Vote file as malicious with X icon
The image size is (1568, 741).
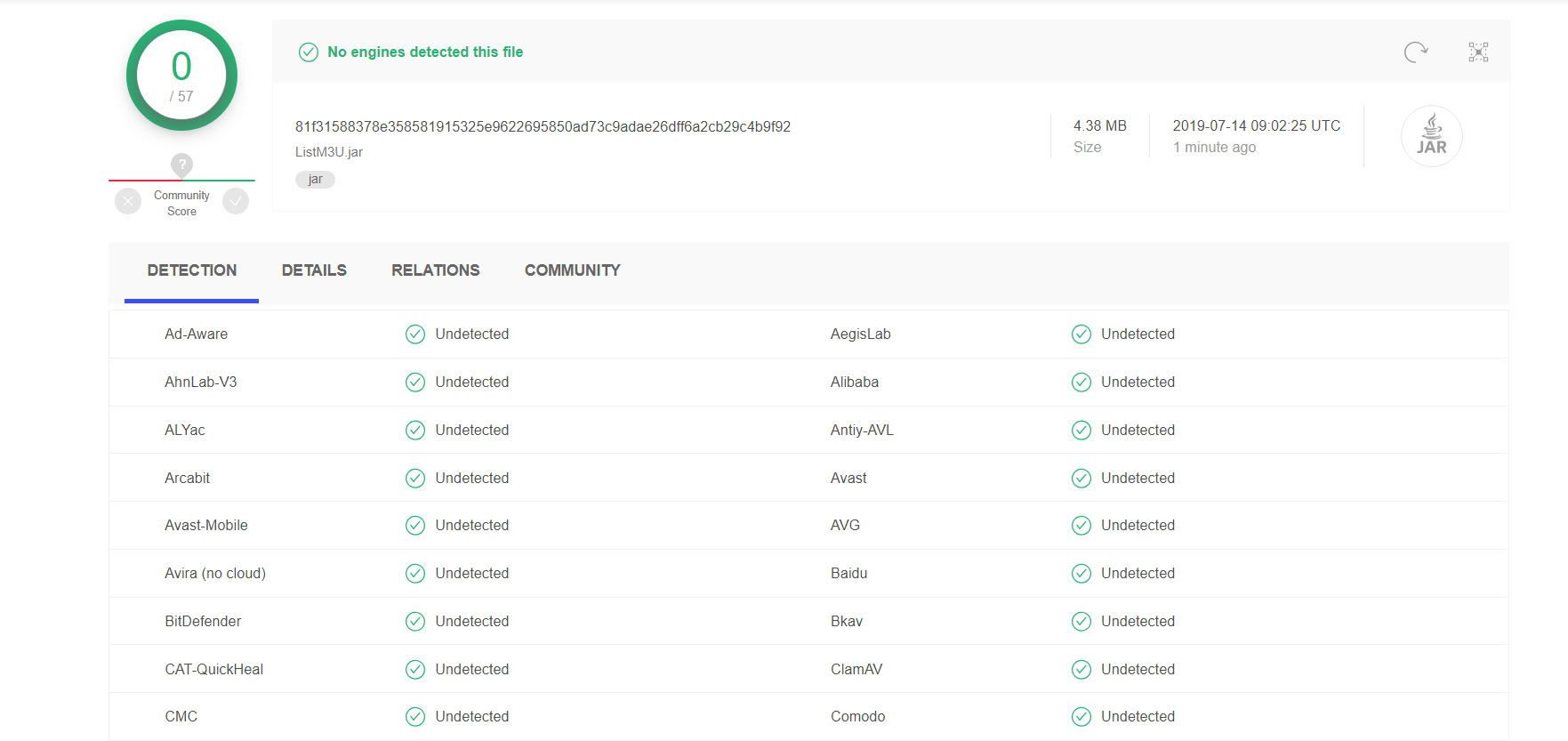click(x=128, y=202)
